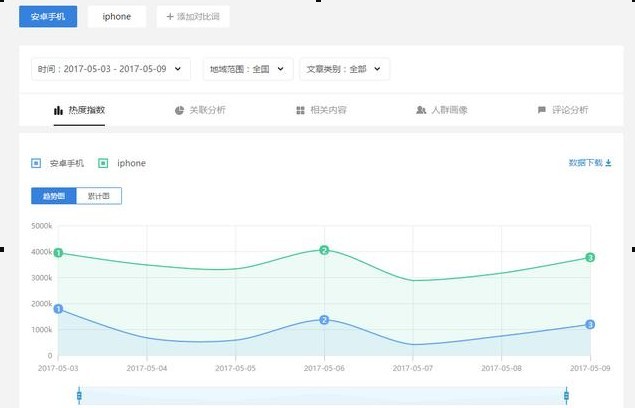The image size is (635, 408).
Task: Click 添加对比词 add comparison word
Action: click(x=193, y=17)
